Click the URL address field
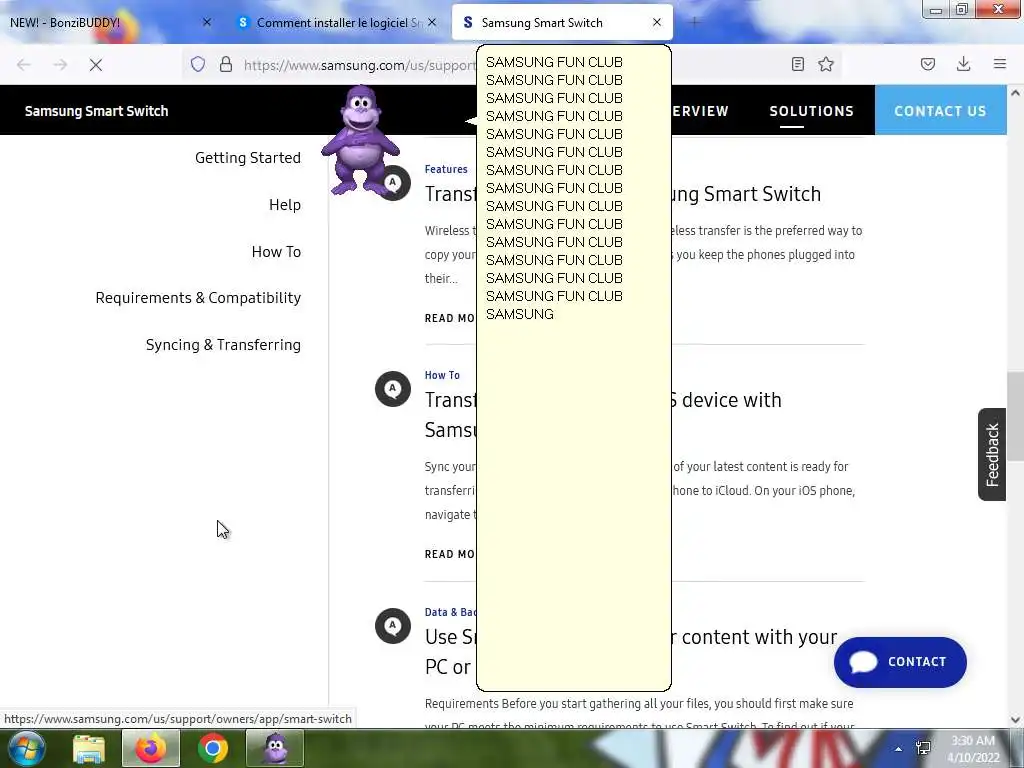 (x=359, y=65)
